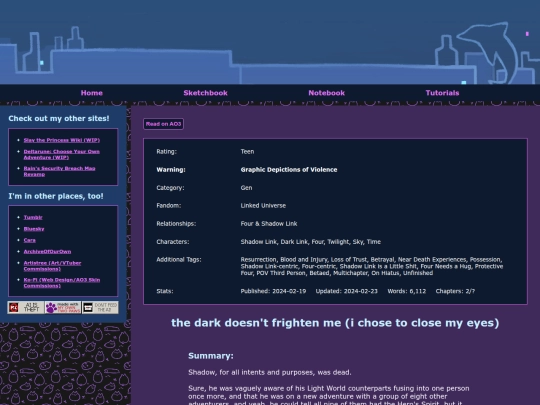This screenshot has height=405, width=540.
Task: Click the Published: 2024-02-19 stat
Action: [x=273, y=291]
